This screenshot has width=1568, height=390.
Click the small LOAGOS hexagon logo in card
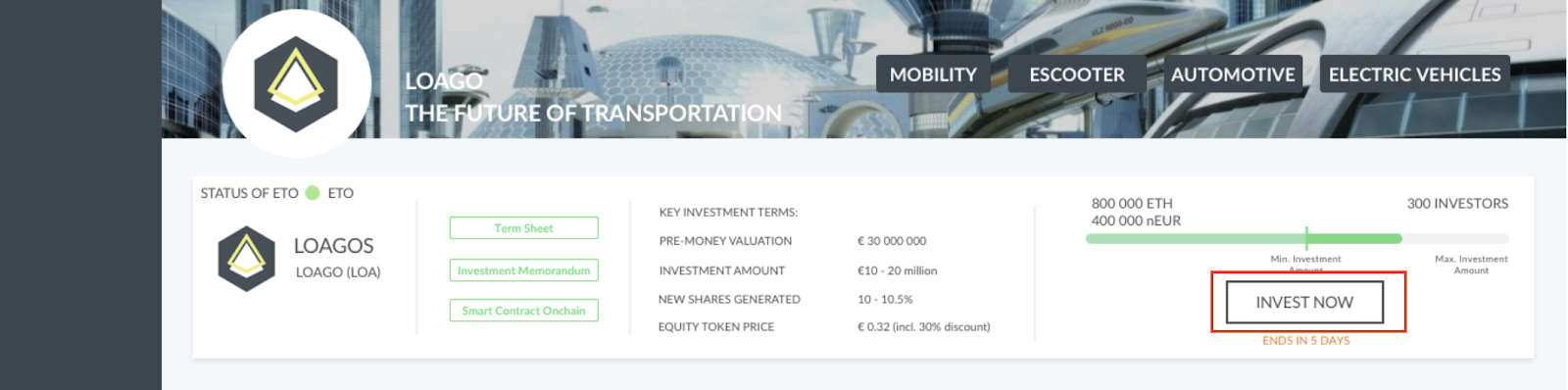point(246,259)
